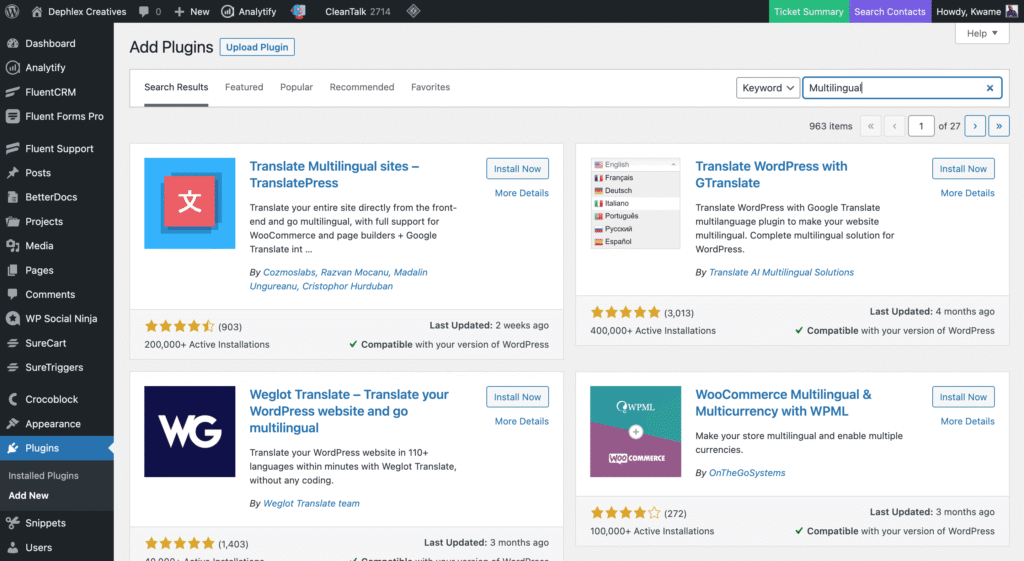This screenshot has height=561, width=1024.
Task: Click the WordPress logo in admin bar
Action: click(12, 12)
